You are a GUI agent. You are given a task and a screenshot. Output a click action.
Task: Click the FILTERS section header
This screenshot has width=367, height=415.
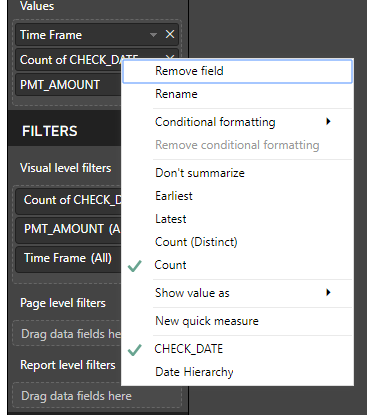[x=50, y=131]
